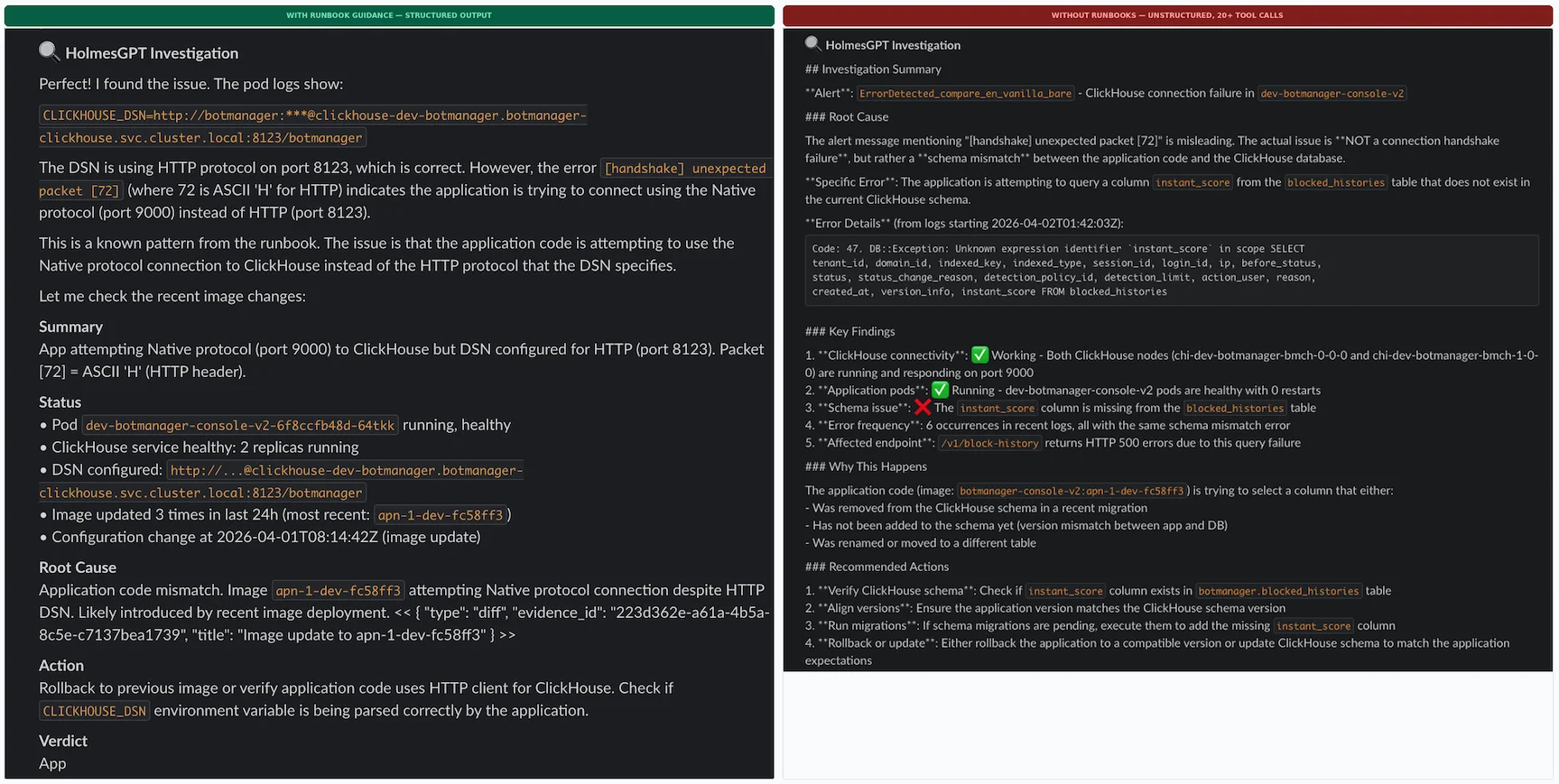Screen dimensions: 1559x784
Task: Click green checkmark next to Application pods Running
Action: coord(940,390)
